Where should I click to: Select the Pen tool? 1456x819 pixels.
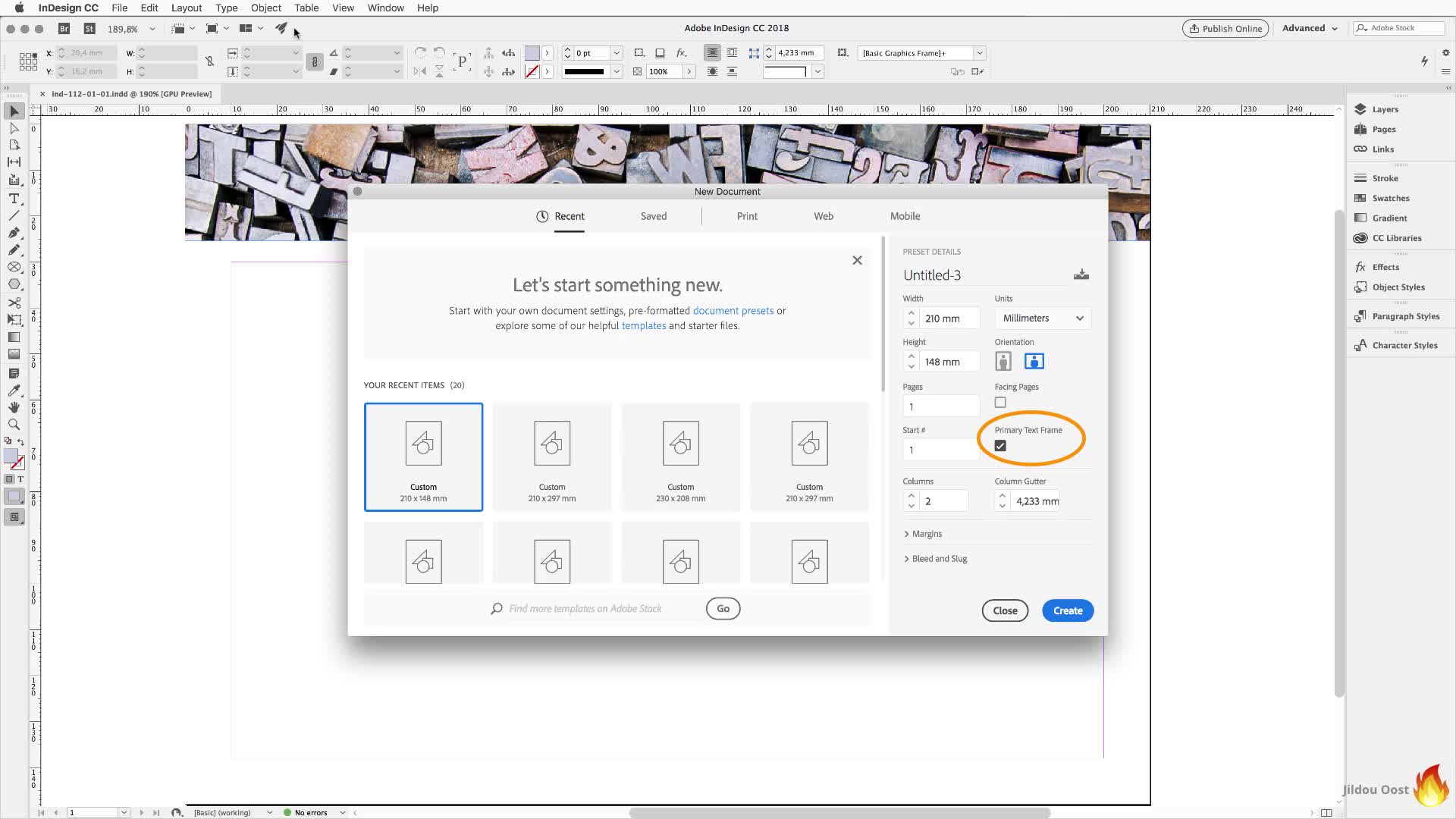pyautogui.click(x=14, y=233)
